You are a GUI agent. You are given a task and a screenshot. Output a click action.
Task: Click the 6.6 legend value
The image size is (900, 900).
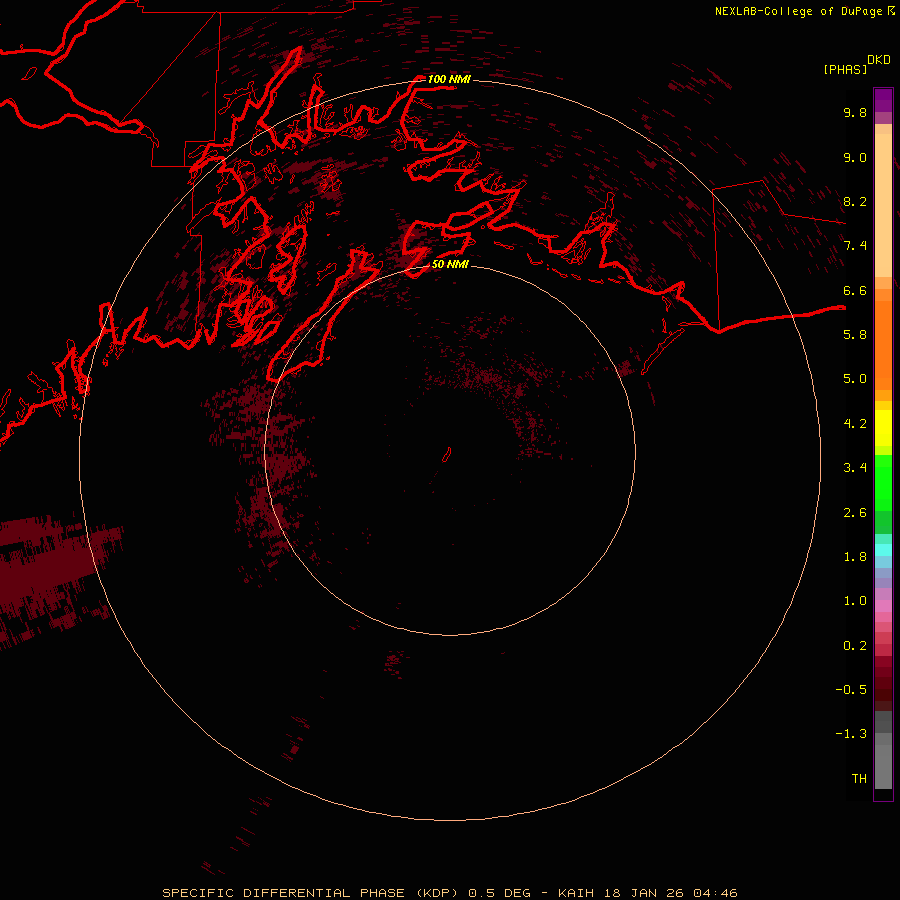tap(855, 290)
